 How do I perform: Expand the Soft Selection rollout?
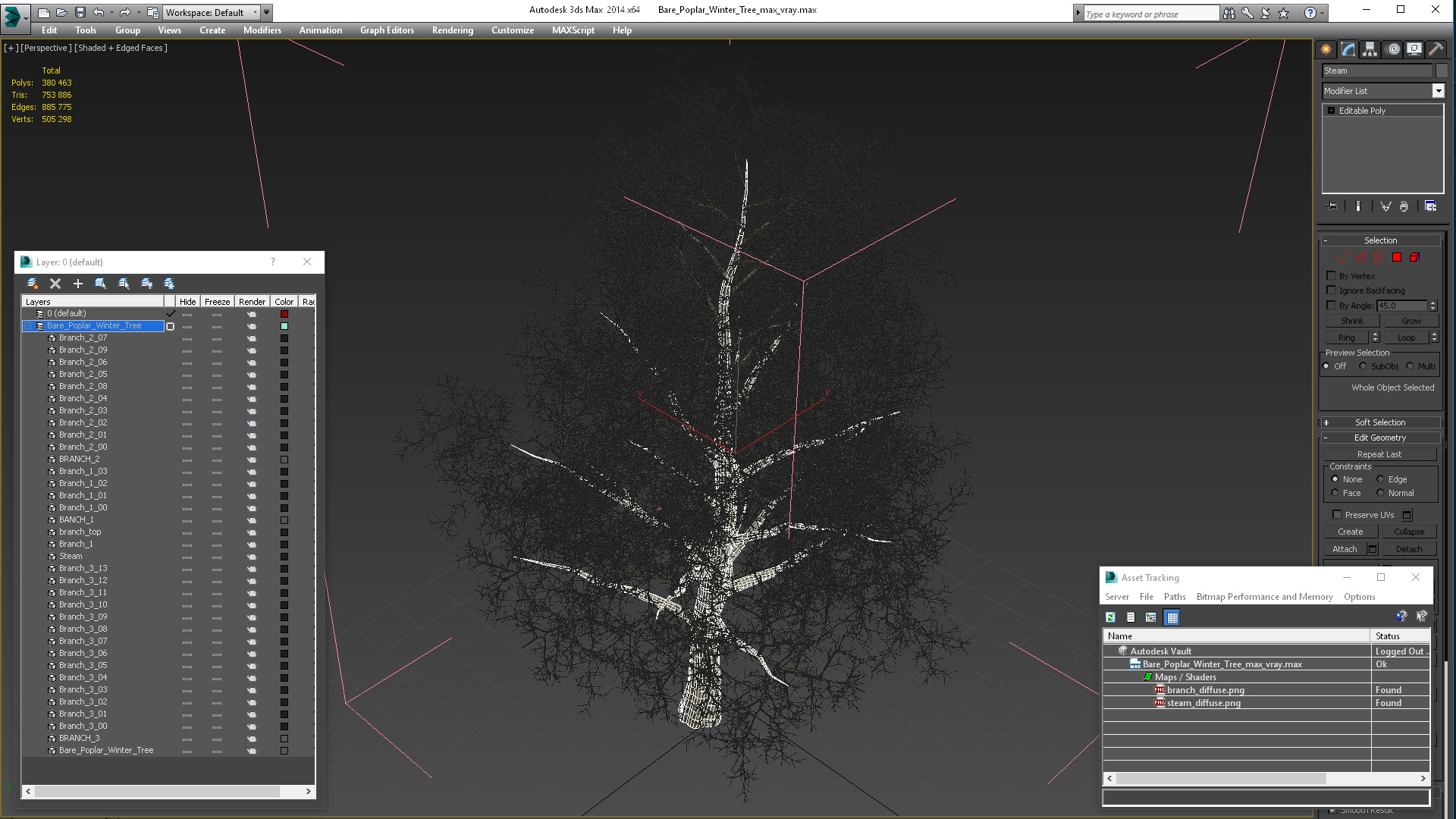tap(1380, 422)
